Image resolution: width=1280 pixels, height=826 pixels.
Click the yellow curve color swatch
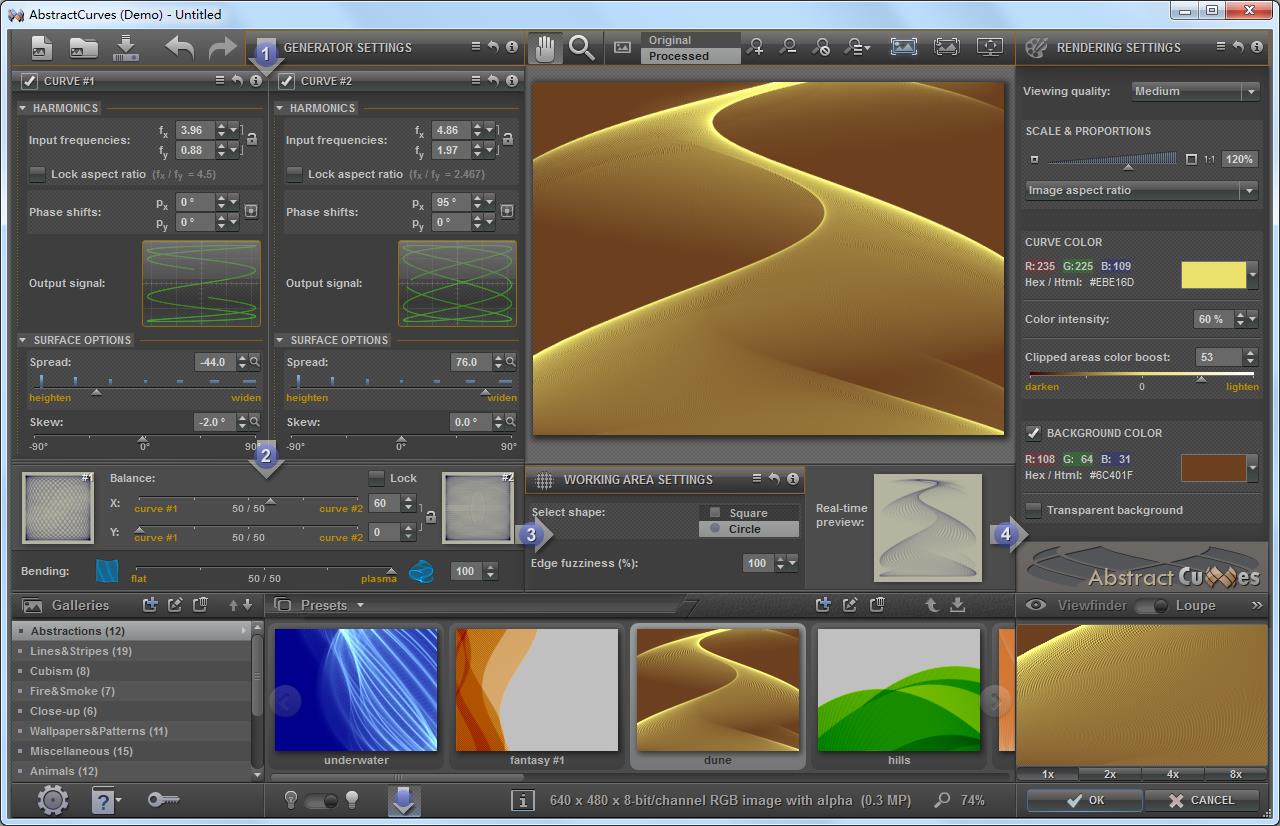point(1213,275)
